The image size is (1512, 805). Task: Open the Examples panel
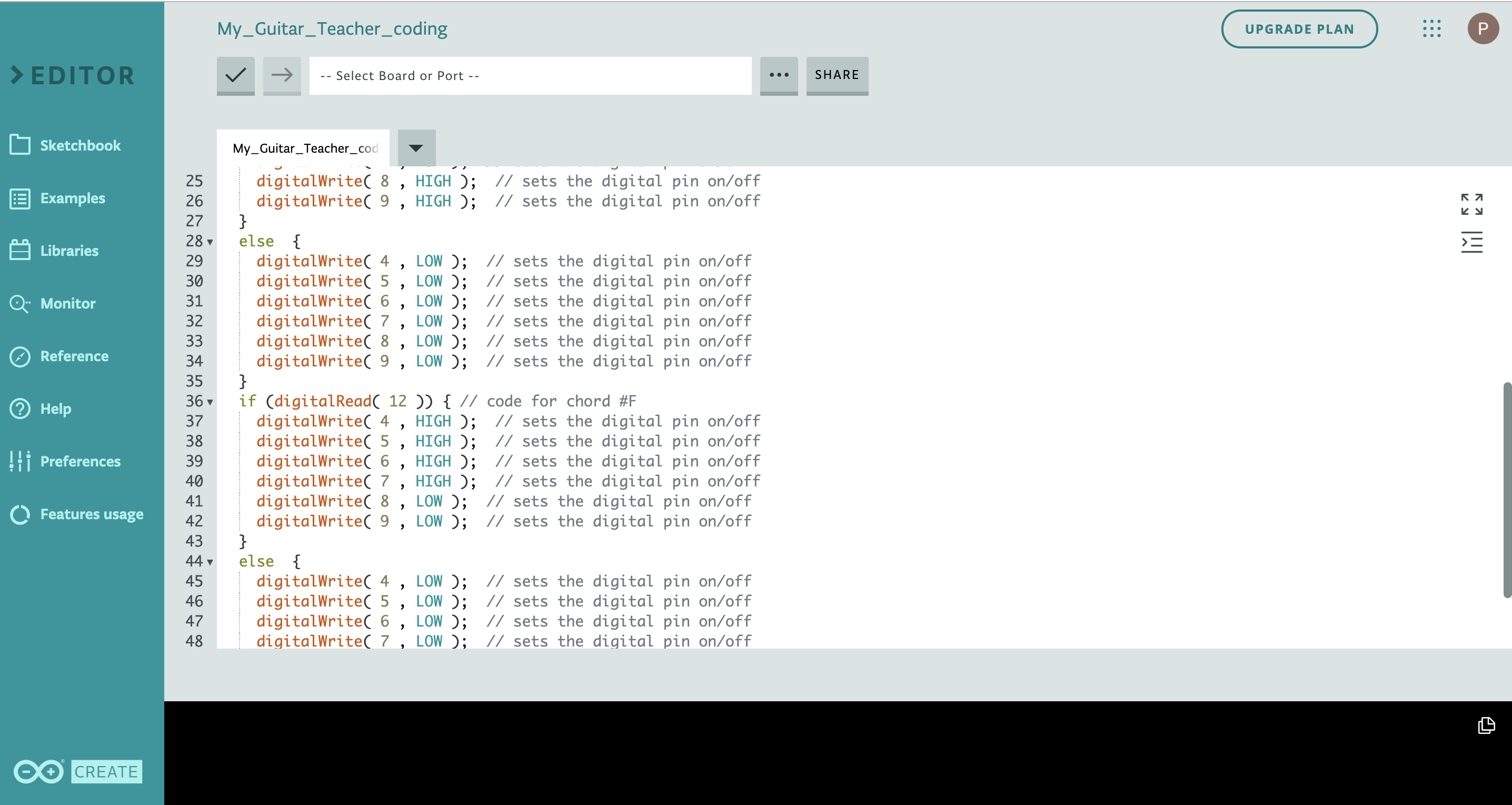[72, 197]
